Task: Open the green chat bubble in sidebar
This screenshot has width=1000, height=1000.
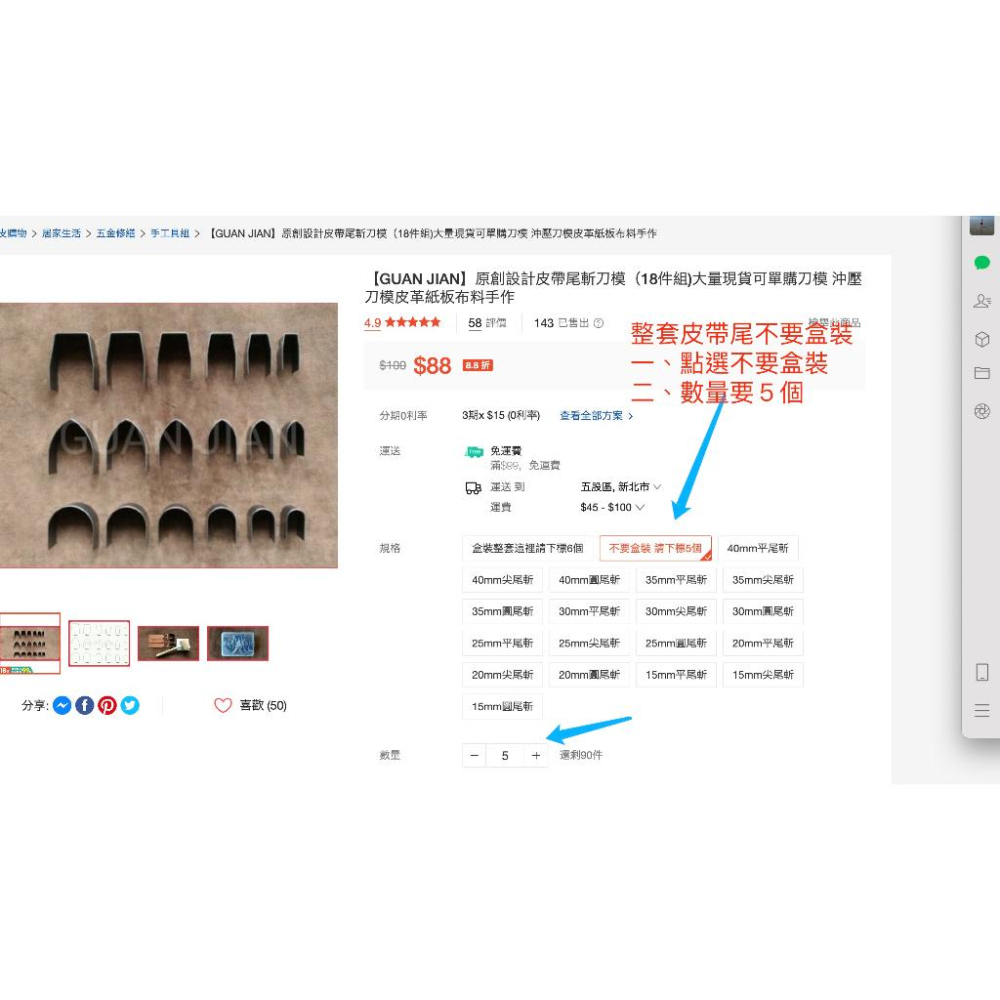Action: pos(982,263)
